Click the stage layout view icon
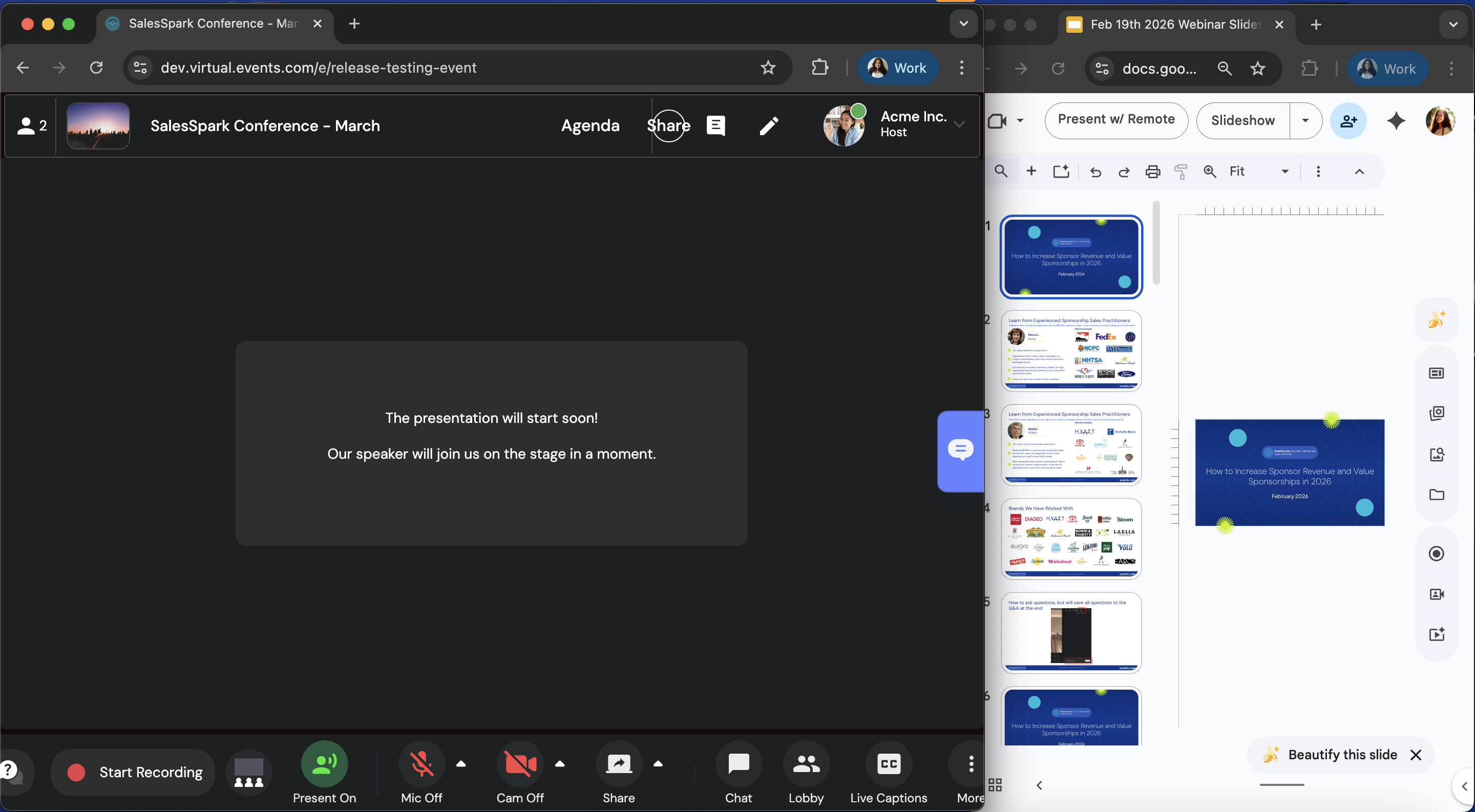1475x812 pixels. [248, 772]
